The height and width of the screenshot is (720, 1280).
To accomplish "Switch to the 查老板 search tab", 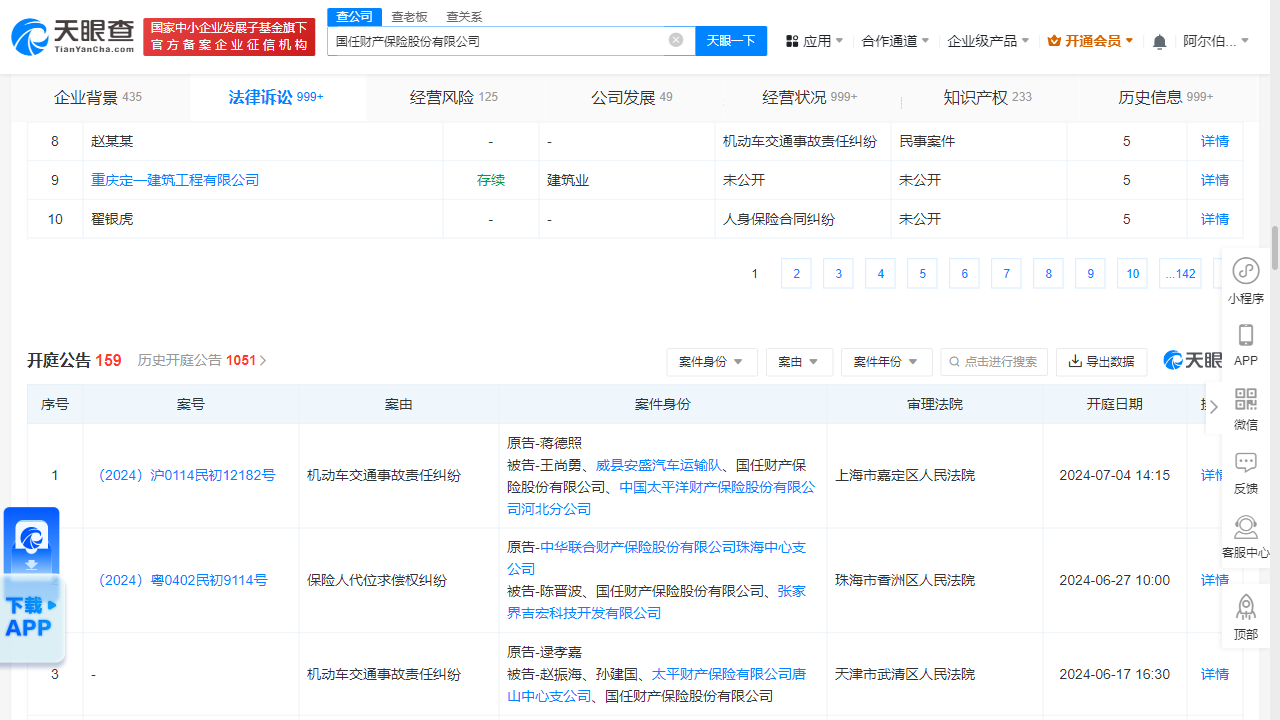I will [410, 17].
